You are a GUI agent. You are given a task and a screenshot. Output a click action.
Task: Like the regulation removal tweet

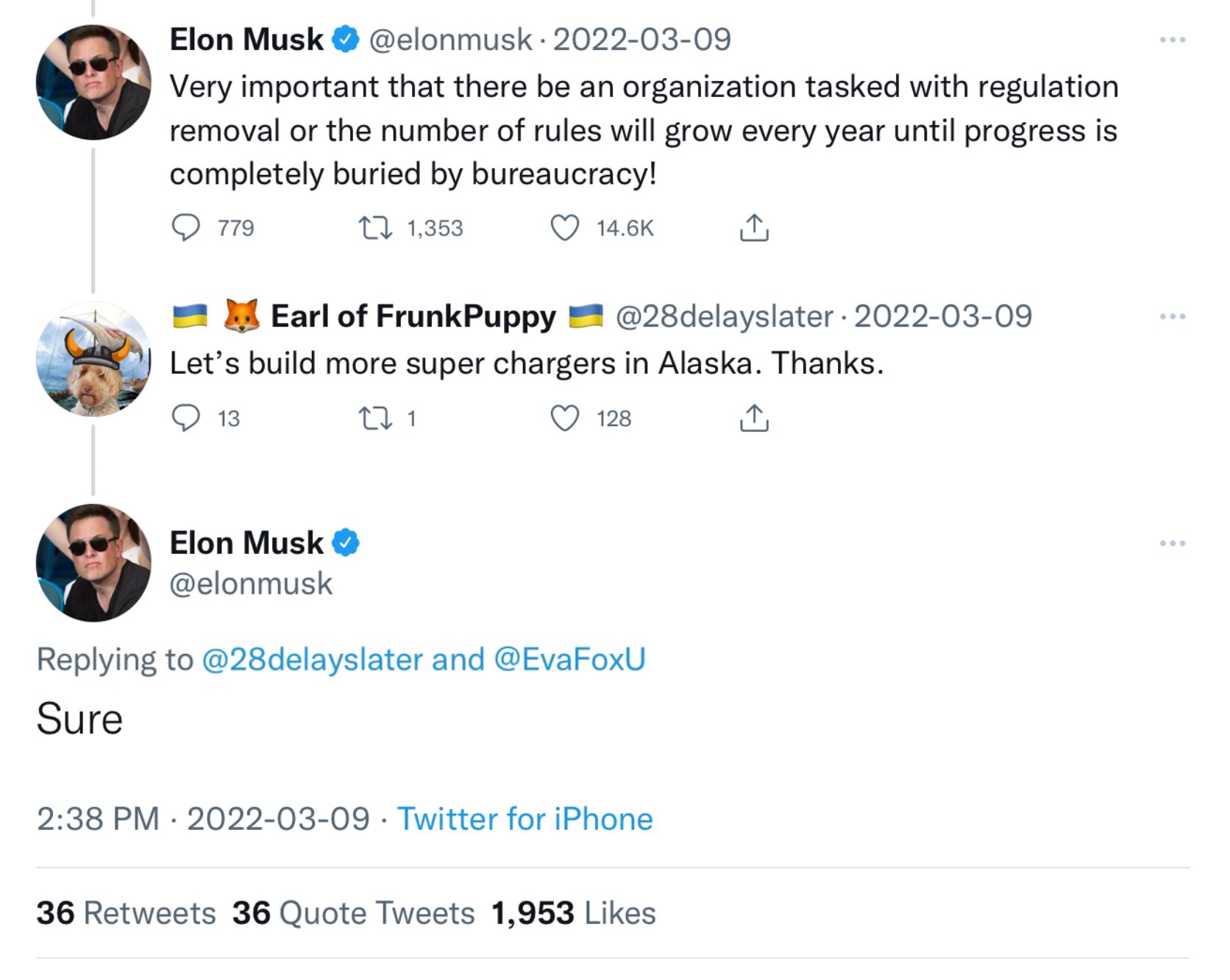tap(565, 228)
